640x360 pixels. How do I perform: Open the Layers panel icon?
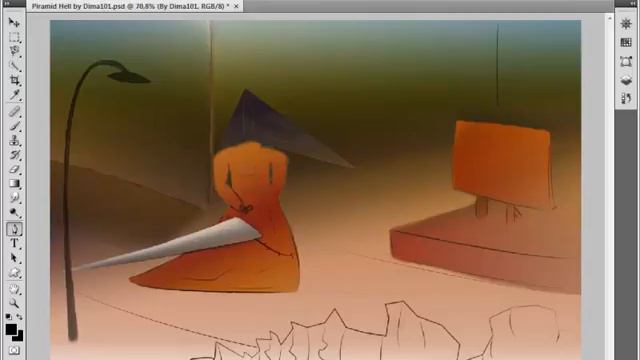tap(626, 80)
